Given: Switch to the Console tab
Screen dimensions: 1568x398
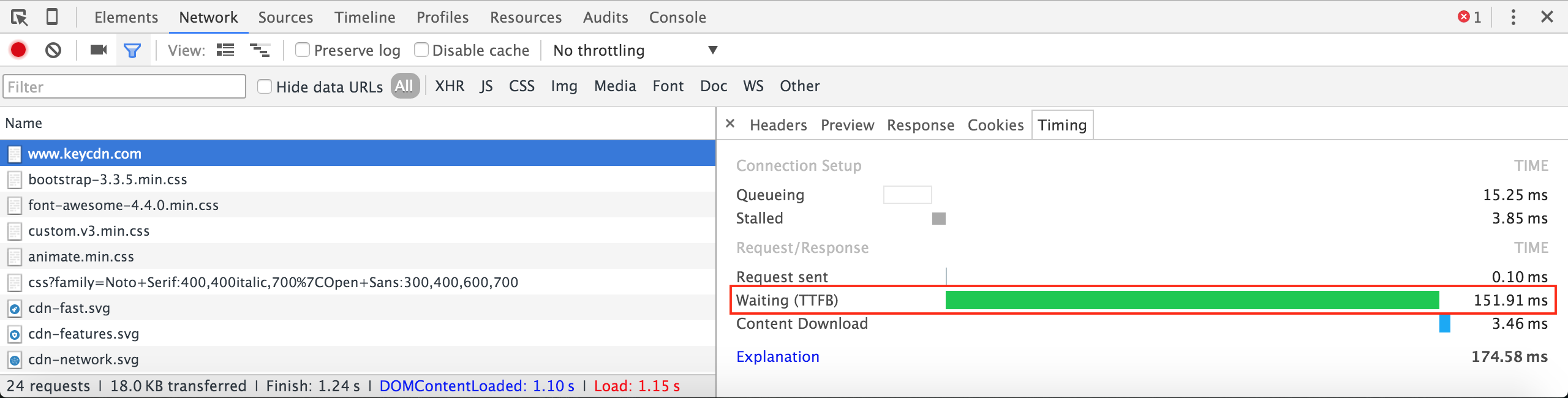Looking at the screenshot, I should 677,17.
